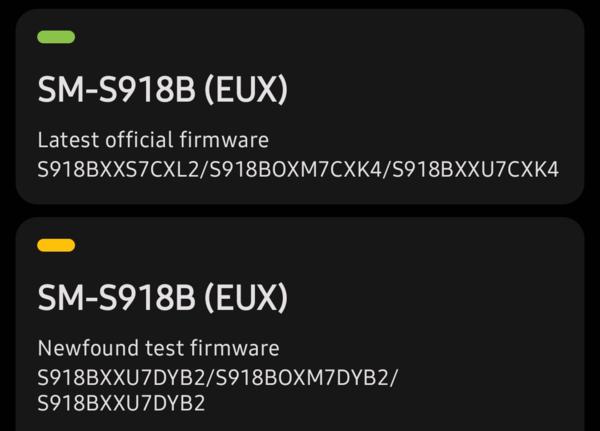This screenshot has height=431, width=600.
Task: Click empty space beside the yellow pill
Action: (300, 245)
